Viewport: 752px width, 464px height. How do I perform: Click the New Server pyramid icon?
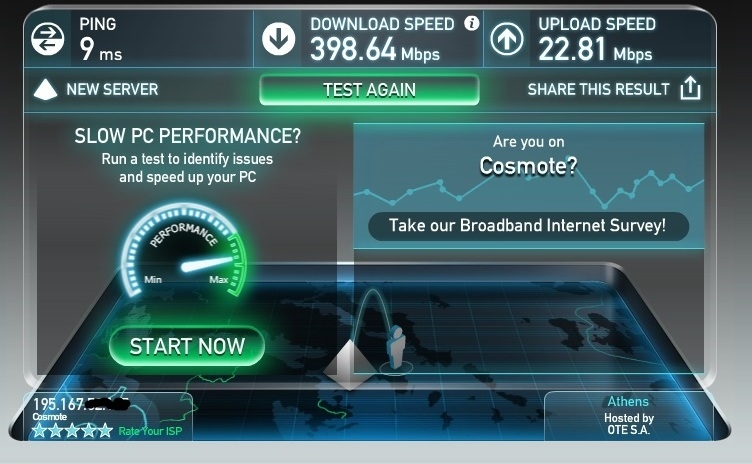point(46,89)
